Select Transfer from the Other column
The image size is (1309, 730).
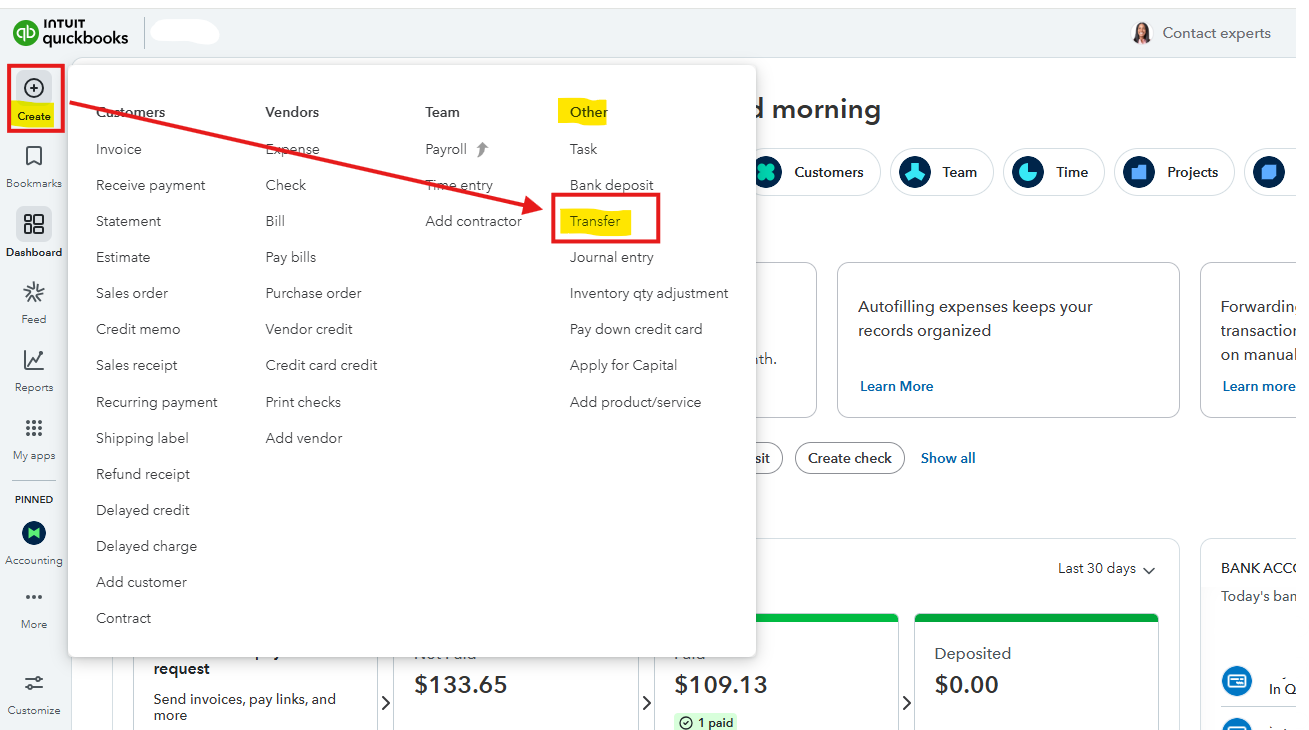point(595,221)
